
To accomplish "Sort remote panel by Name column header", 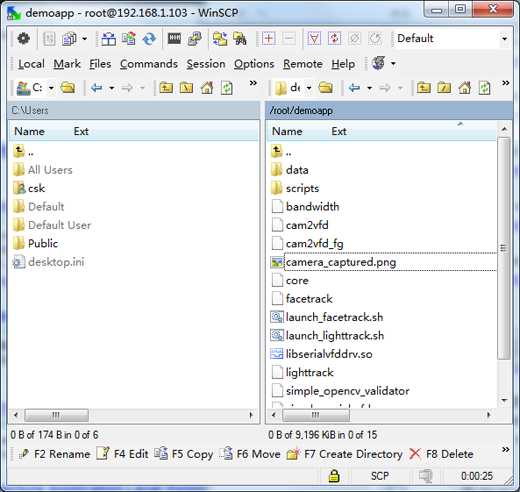I will pyautogui.click(x=287, y=131).
